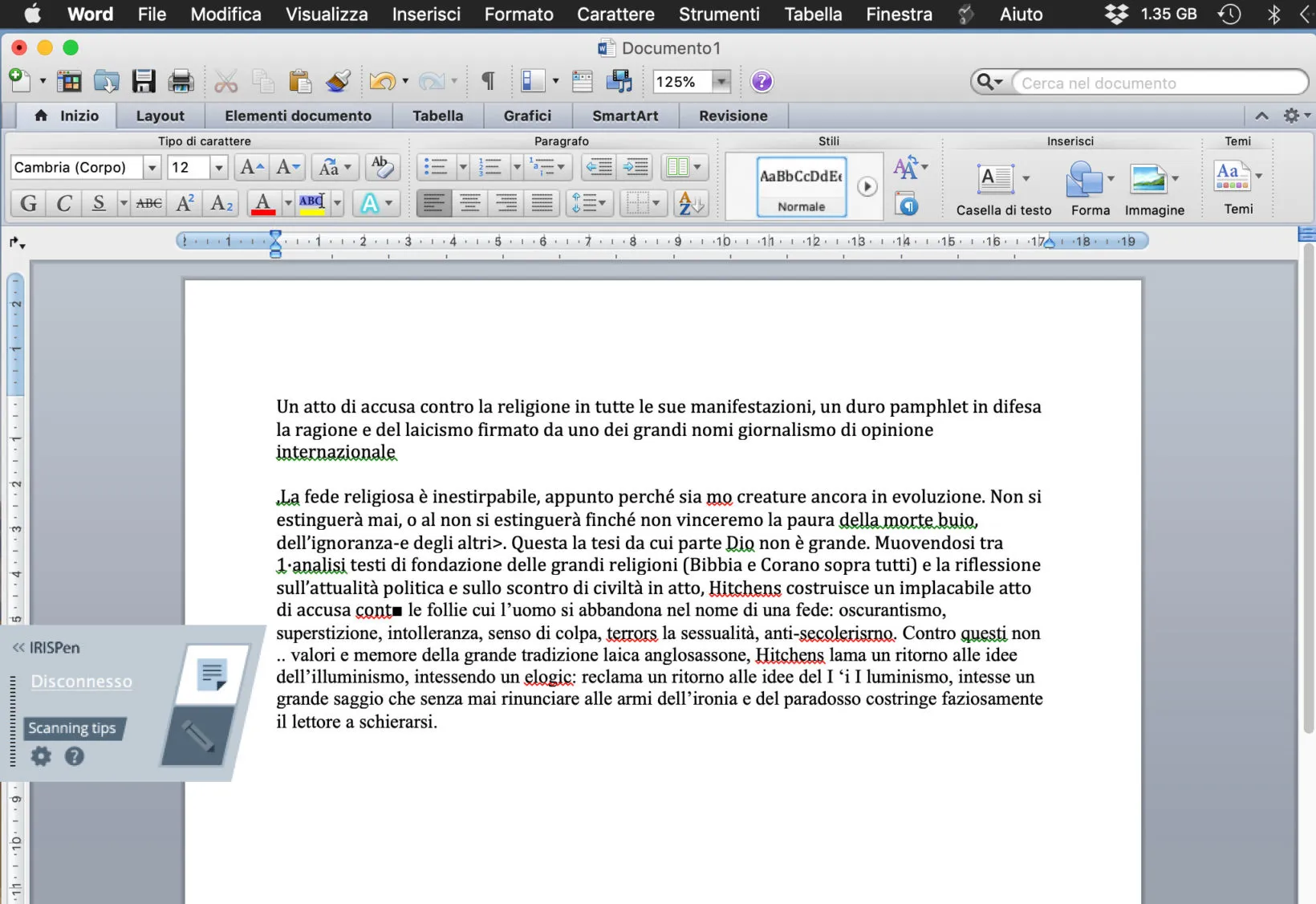Toggle paragraph marks visibility with pilcrow icon

click(x=486, y=80)
